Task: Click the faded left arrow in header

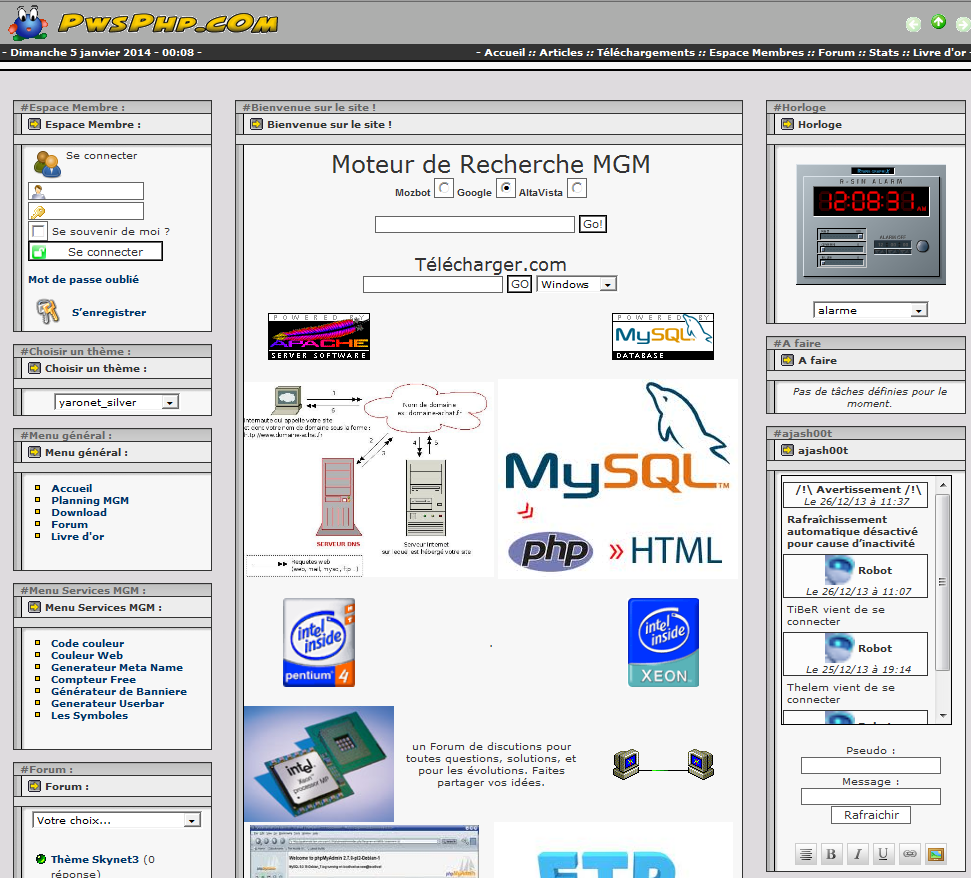Action: 913,24
